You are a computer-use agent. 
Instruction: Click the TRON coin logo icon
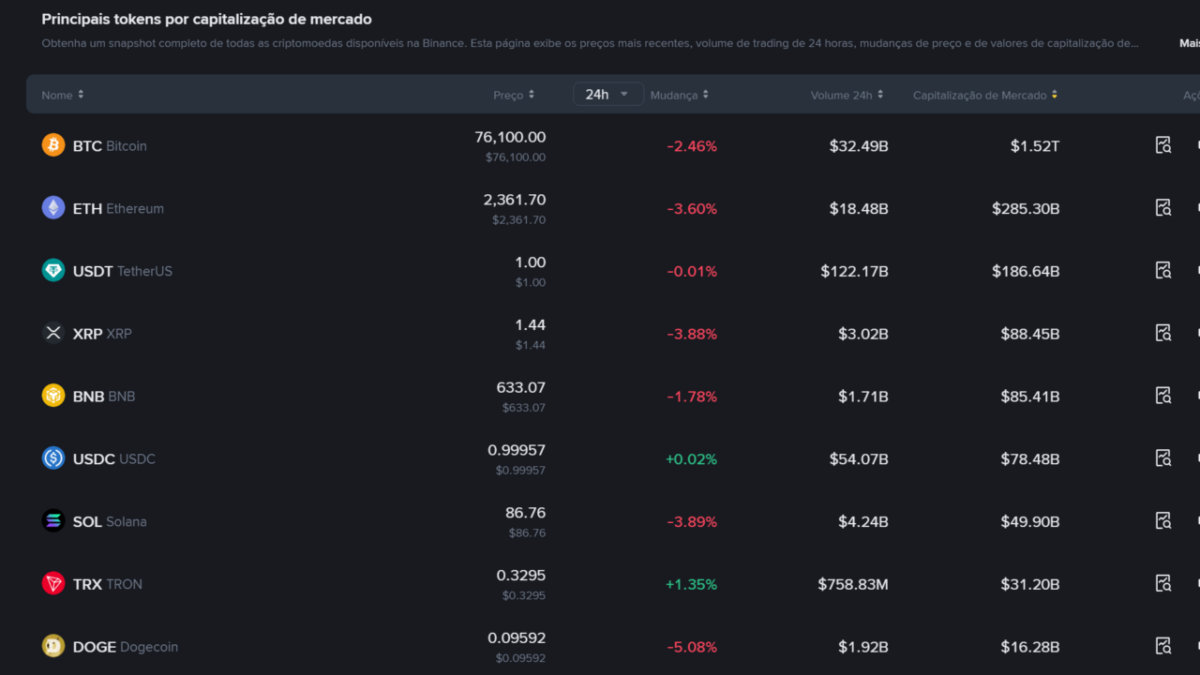click(x=53, y=584)
